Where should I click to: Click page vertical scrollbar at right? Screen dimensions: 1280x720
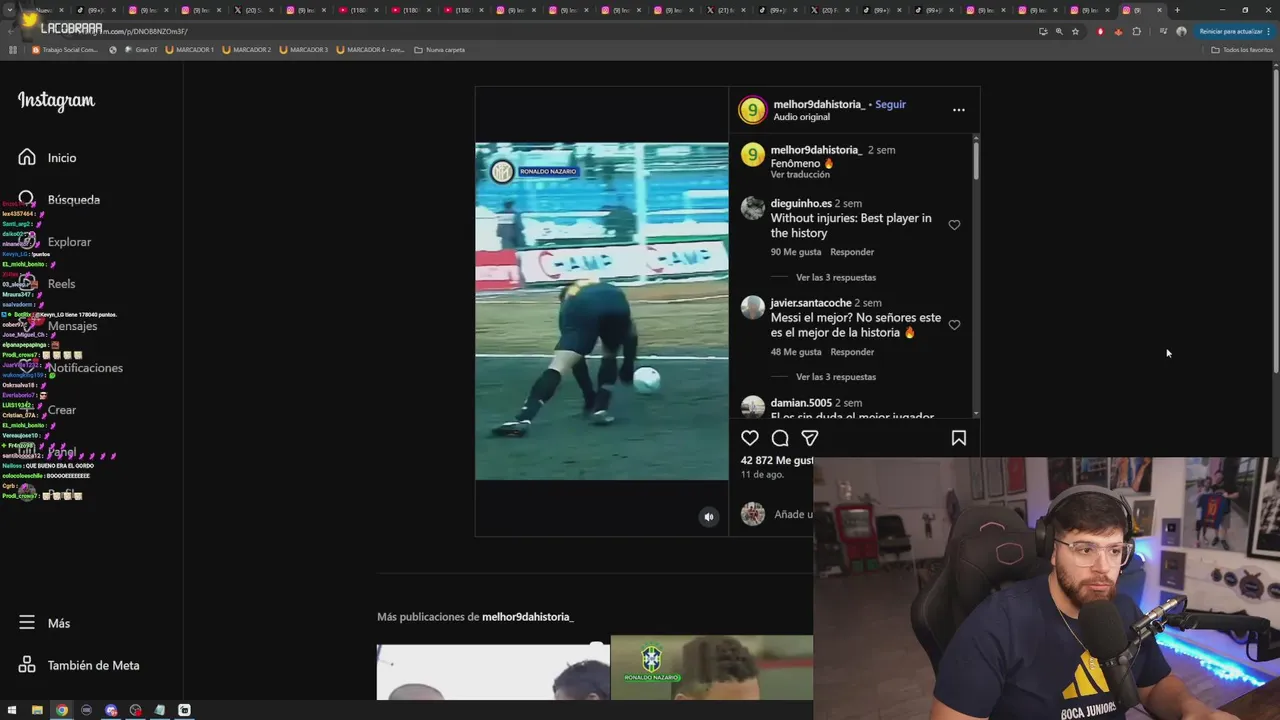[1275, 220]
